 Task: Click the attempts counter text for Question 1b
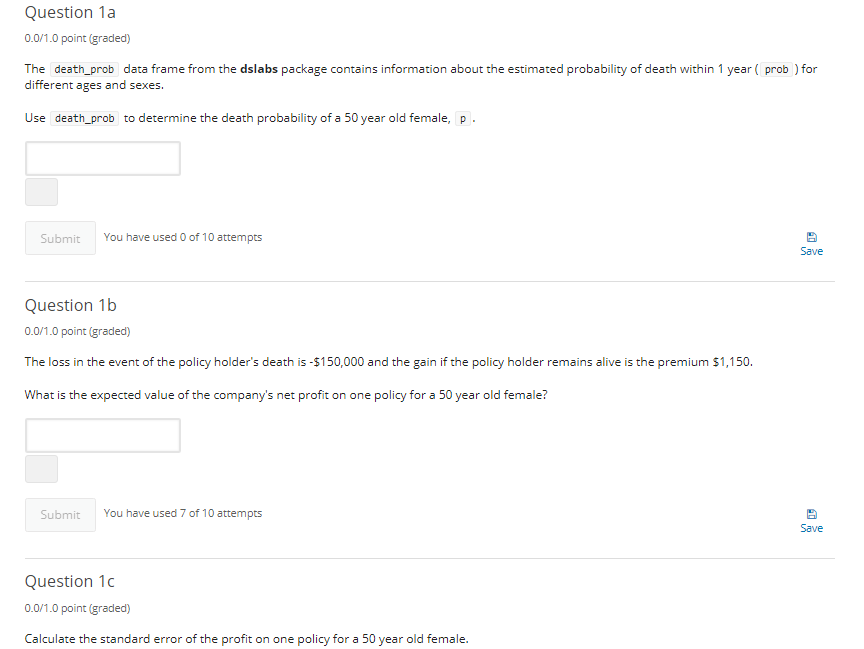[x=182, y=513]
